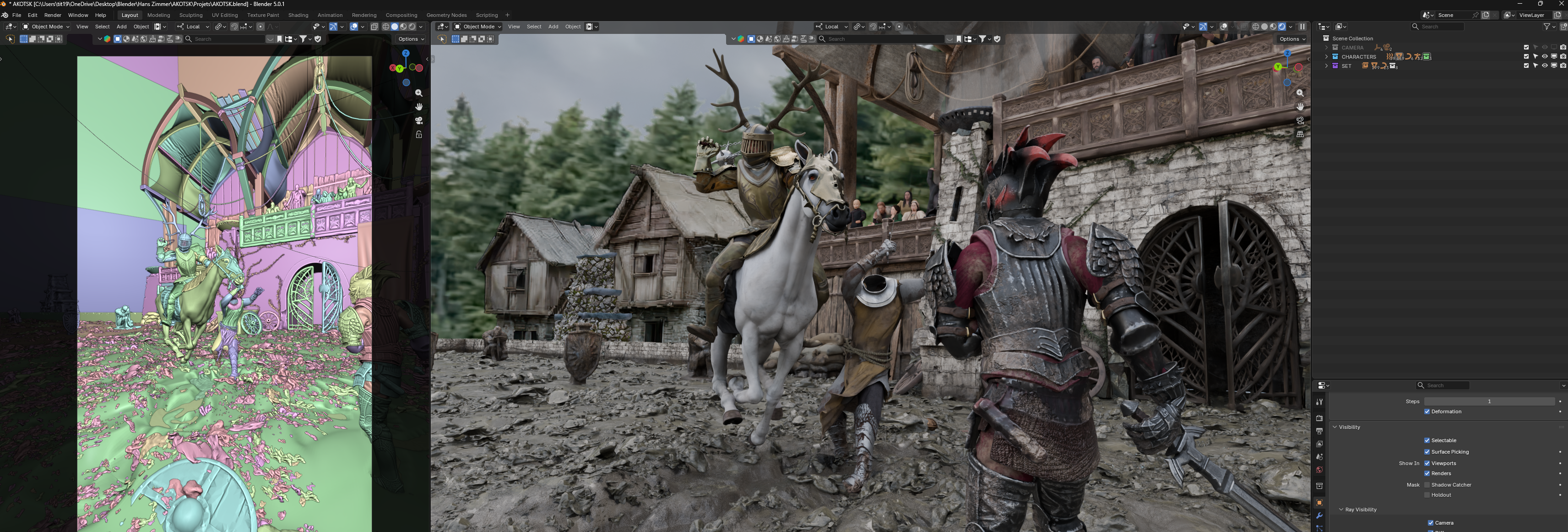Screen dimensions: 1568x532
Task: Disable the Shadow Catcher checkbox
Action: pyautogui.click(x=1427, y=485)
